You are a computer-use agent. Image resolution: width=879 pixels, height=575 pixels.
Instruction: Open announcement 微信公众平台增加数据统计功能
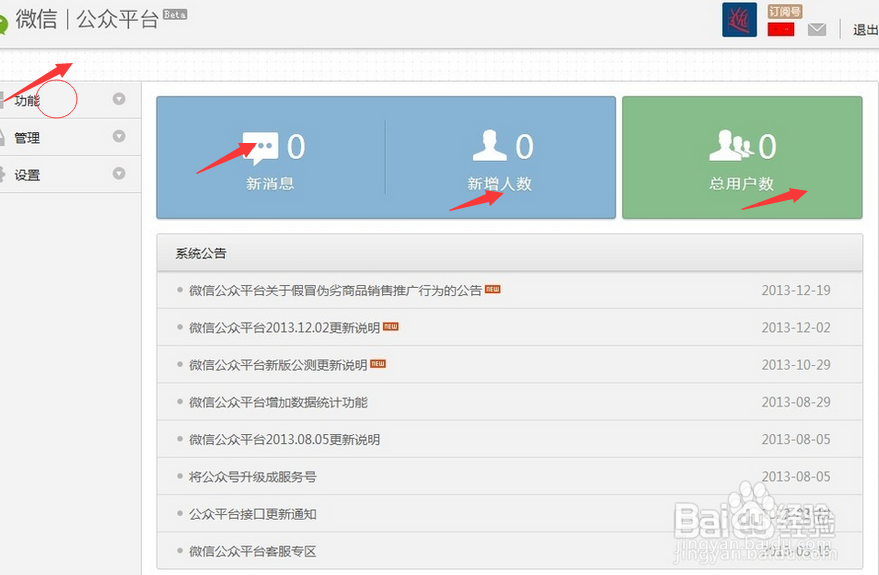tap(278, 402)
